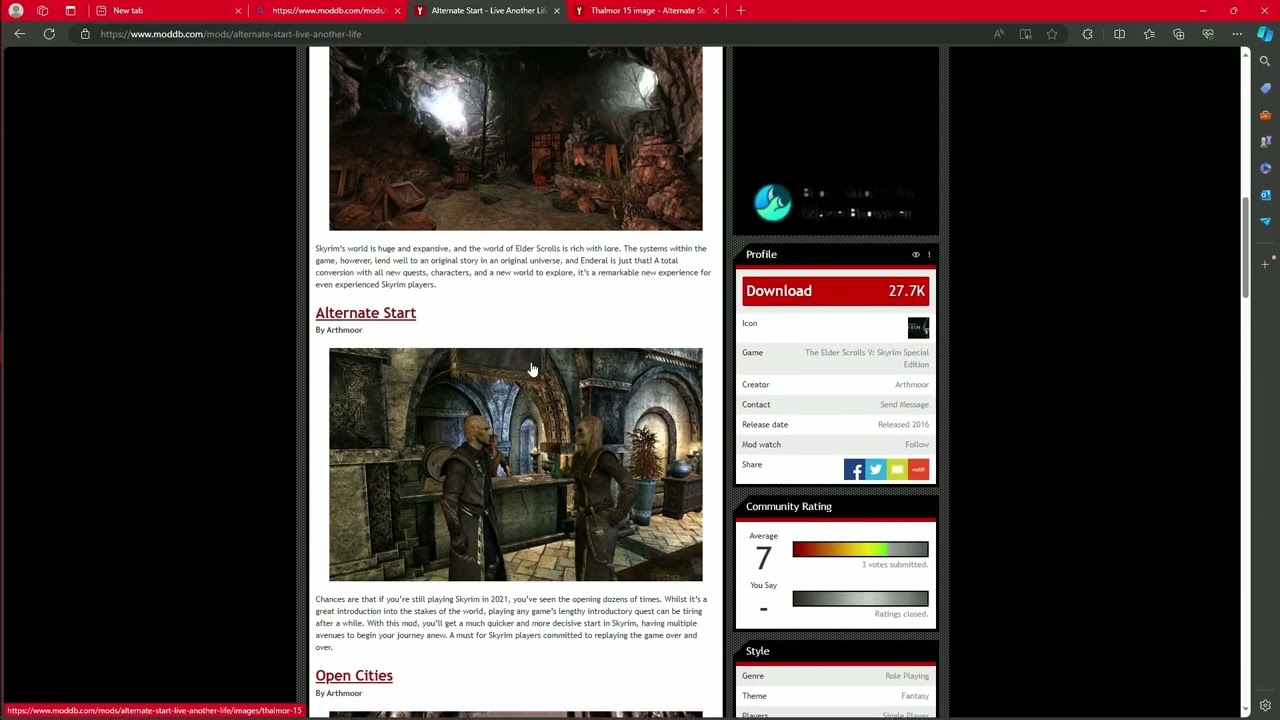Close the Thalmor 15 image tab

coord(716,10)
